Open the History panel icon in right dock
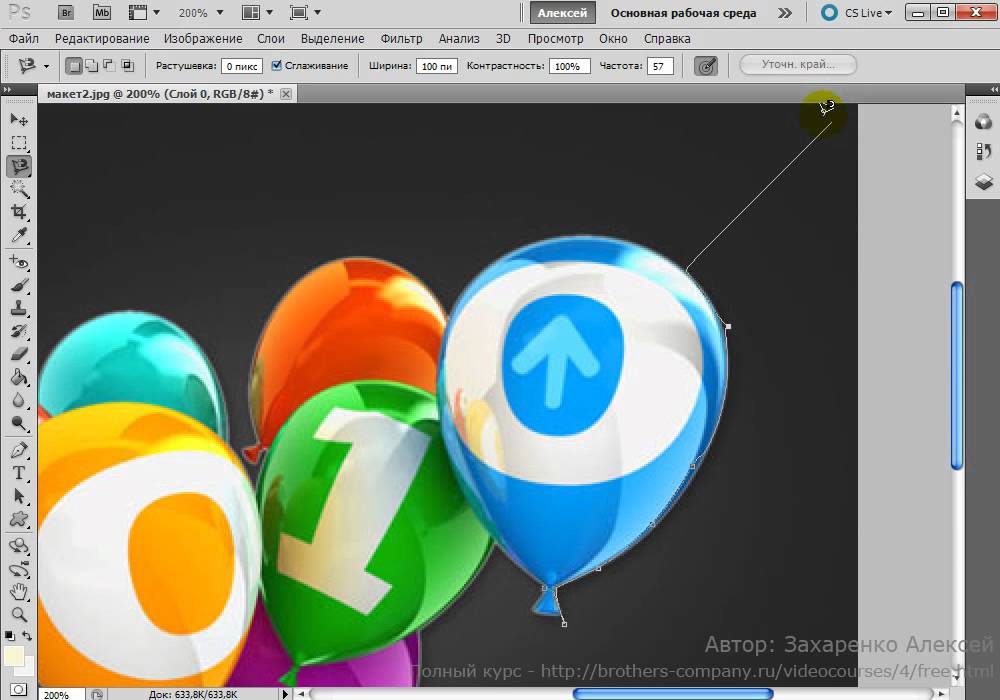The height and width of the screenshot is (700, 1000). click(983, 152)
